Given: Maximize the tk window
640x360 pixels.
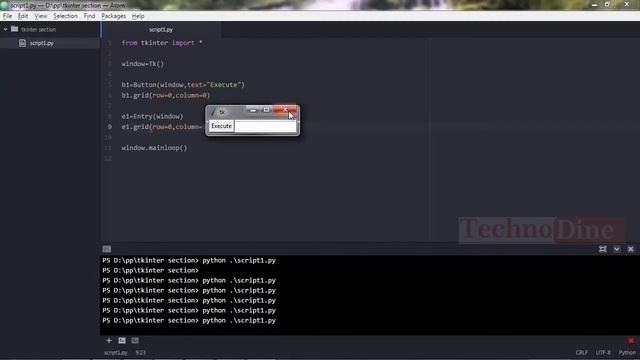Looking at the screenshot, I should 266,110.
